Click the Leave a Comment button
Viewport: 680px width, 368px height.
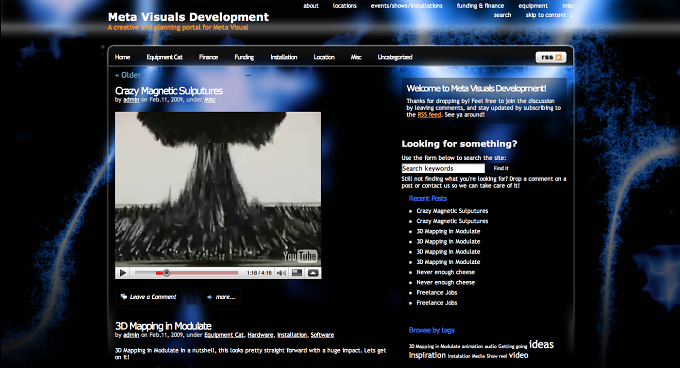[148, 297]
